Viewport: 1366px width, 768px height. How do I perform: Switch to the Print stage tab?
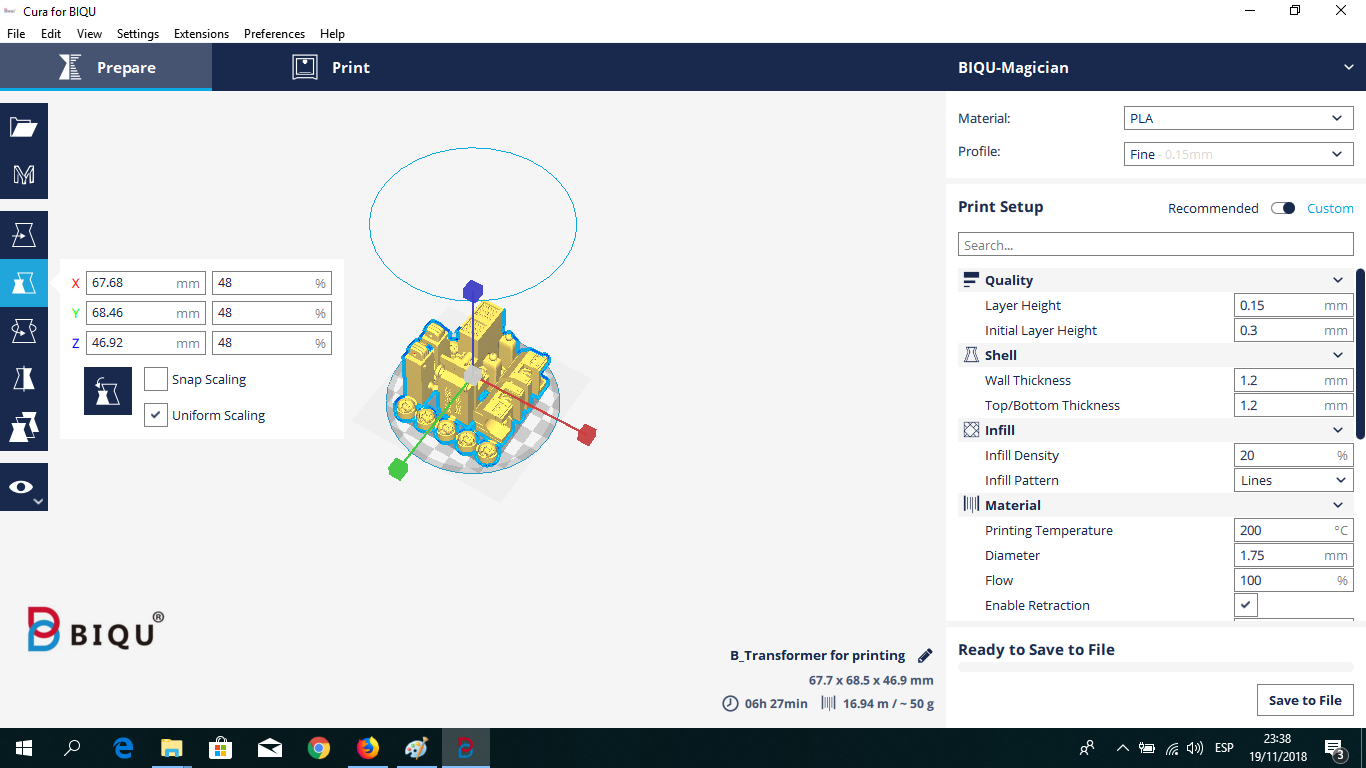[331, 68]
